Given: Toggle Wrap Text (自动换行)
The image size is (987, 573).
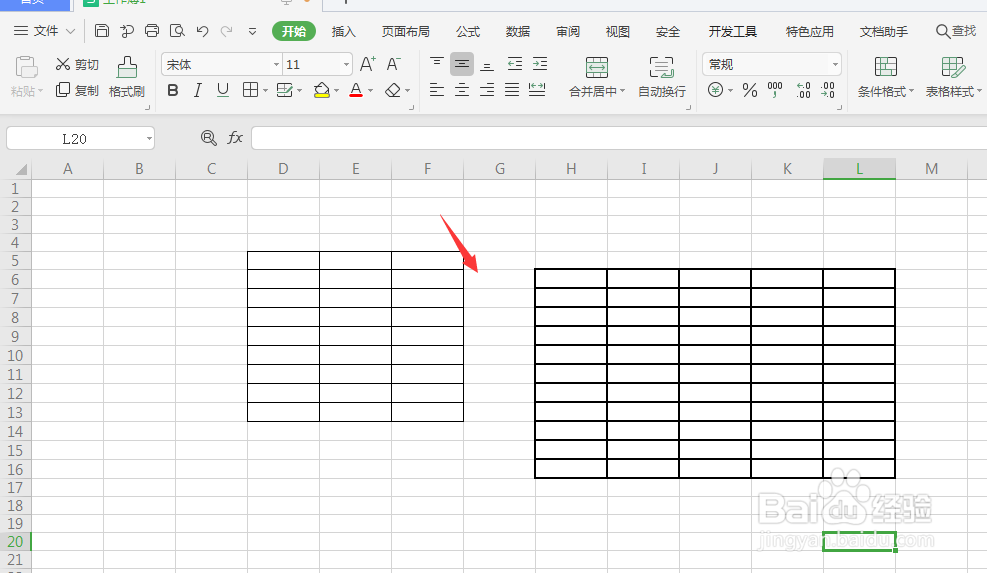Looking at the screenshot, I should pos(662,76).
